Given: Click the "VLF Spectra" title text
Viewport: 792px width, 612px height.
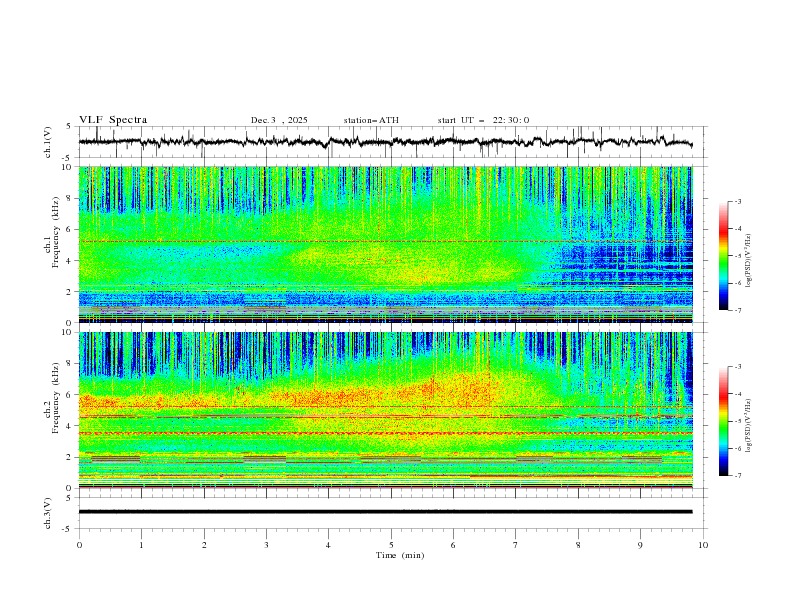Looking at the screenshot, I should (x=113, y=120).
